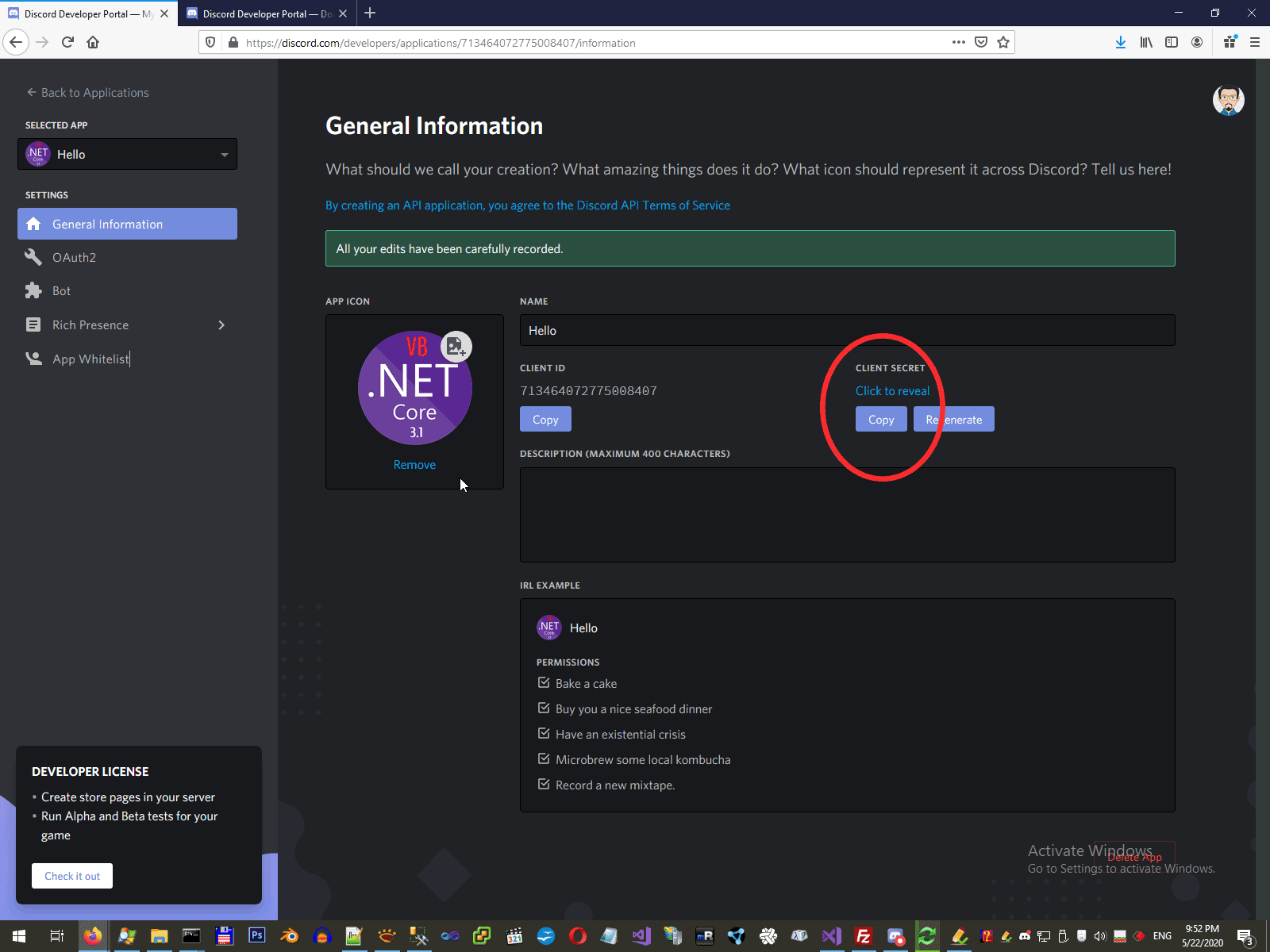Viewport: 1270px width, 952px height.
Task: Open Windows Start menu
Action: click(19, 936)
